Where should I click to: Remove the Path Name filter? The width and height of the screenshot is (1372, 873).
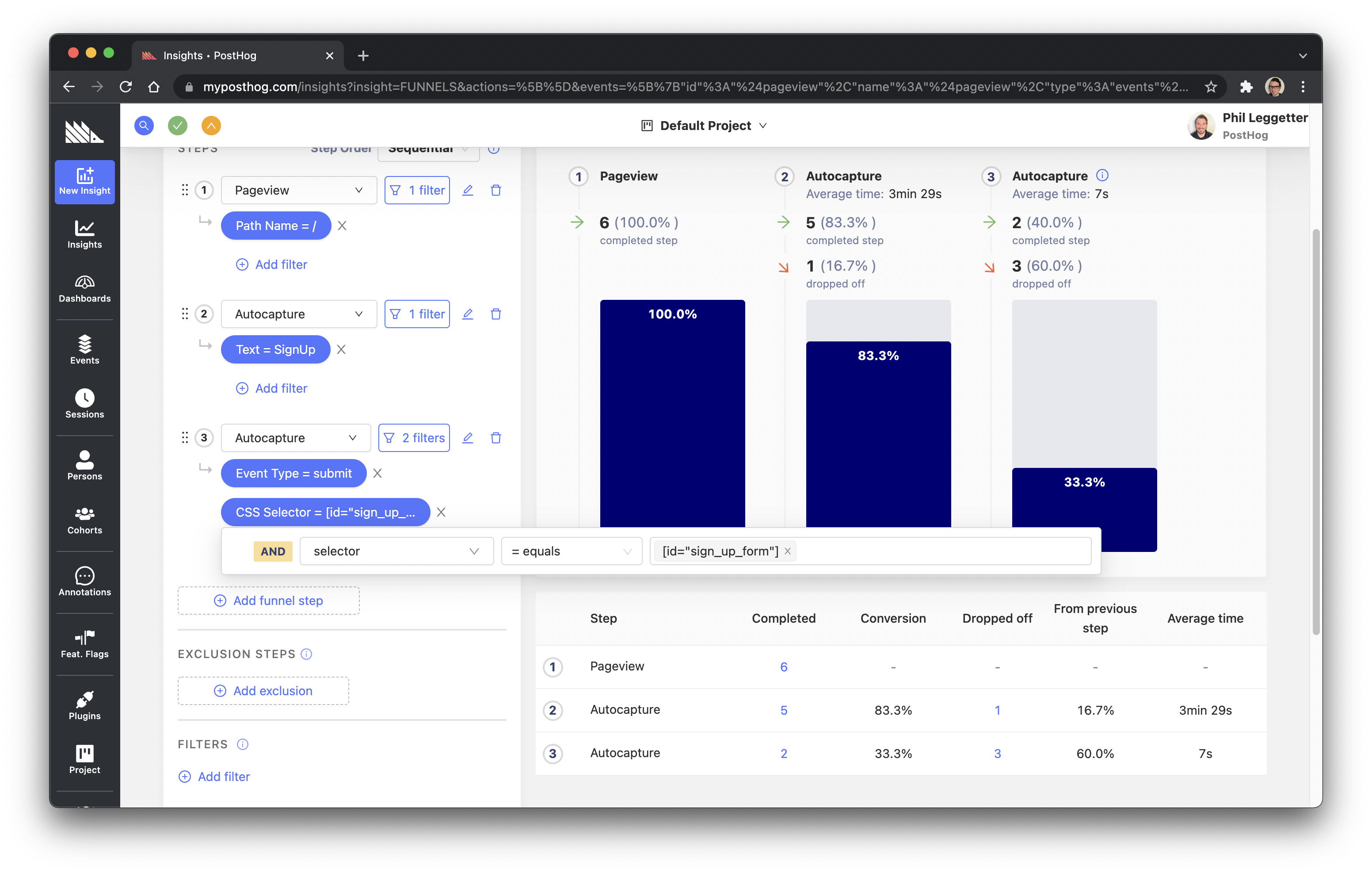click(x=342, y=226)
